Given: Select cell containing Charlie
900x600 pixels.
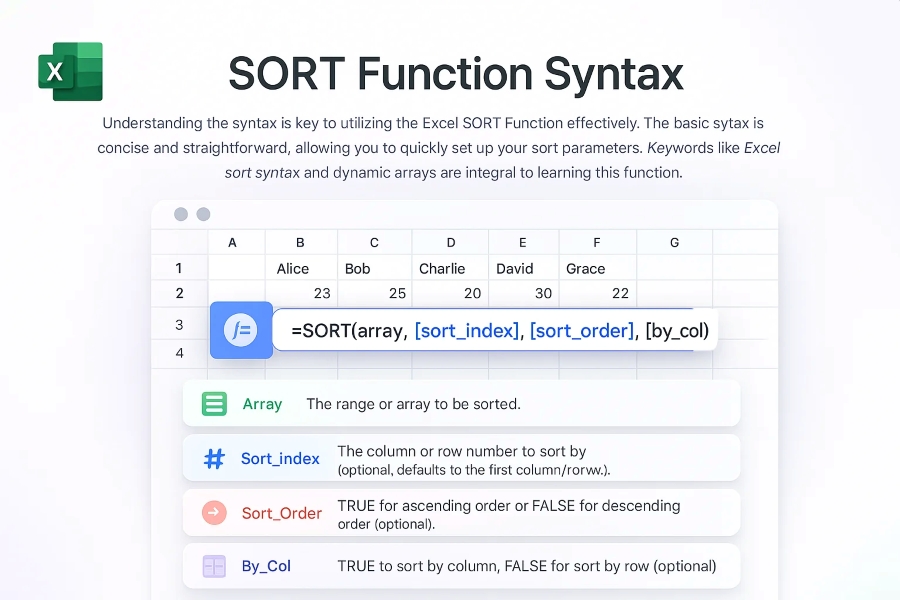Looking at the screenshot, I should 442,268.
